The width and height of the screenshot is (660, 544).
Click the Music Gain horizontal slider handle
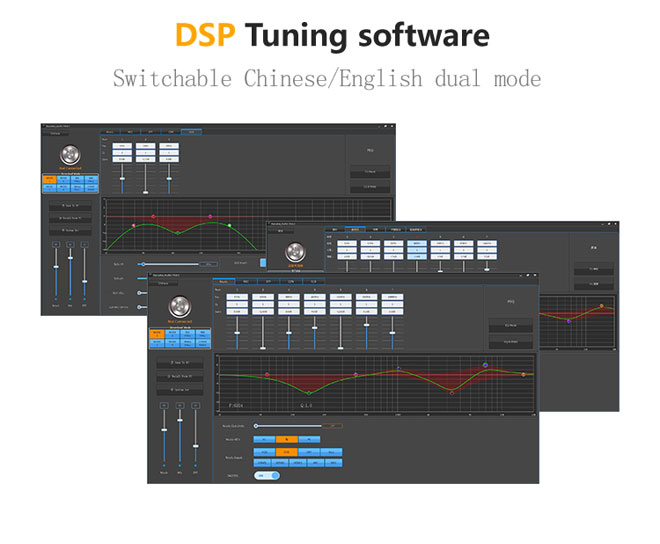click(x=256, y=426)
